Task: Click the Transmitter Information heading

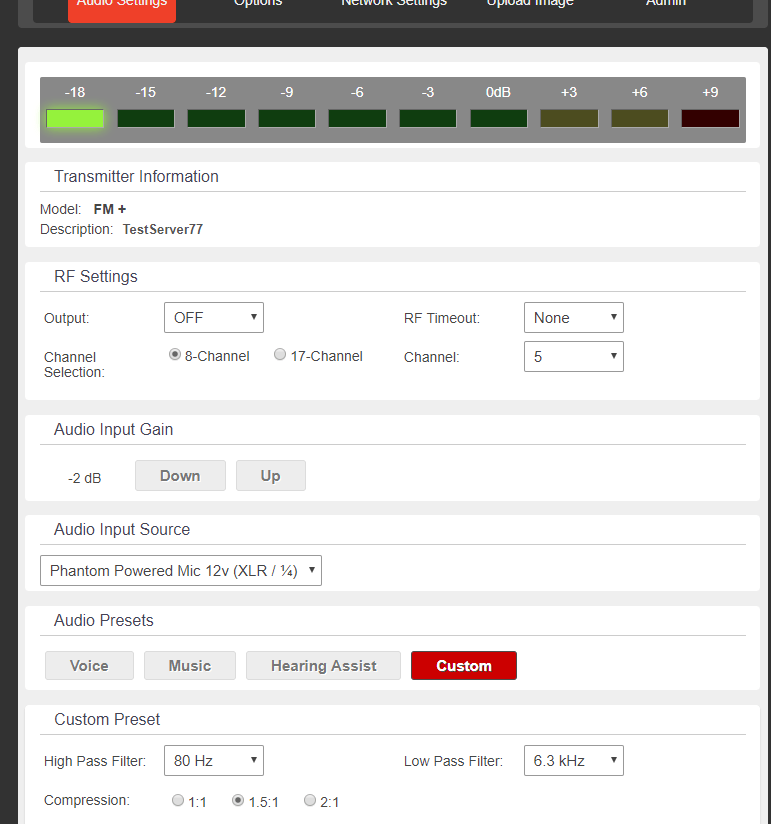Action: point(137,177)
